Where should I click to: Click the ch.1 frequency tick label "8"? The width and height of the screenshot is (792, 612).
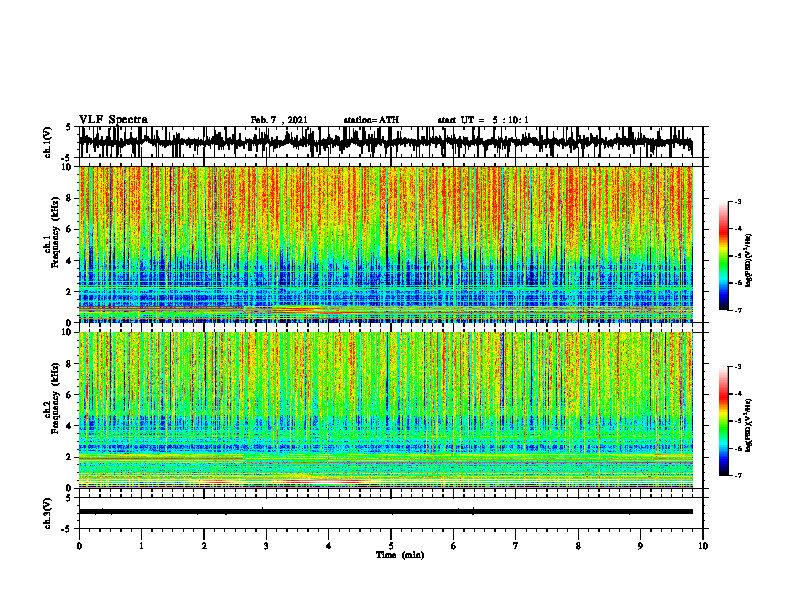[70, 198]
